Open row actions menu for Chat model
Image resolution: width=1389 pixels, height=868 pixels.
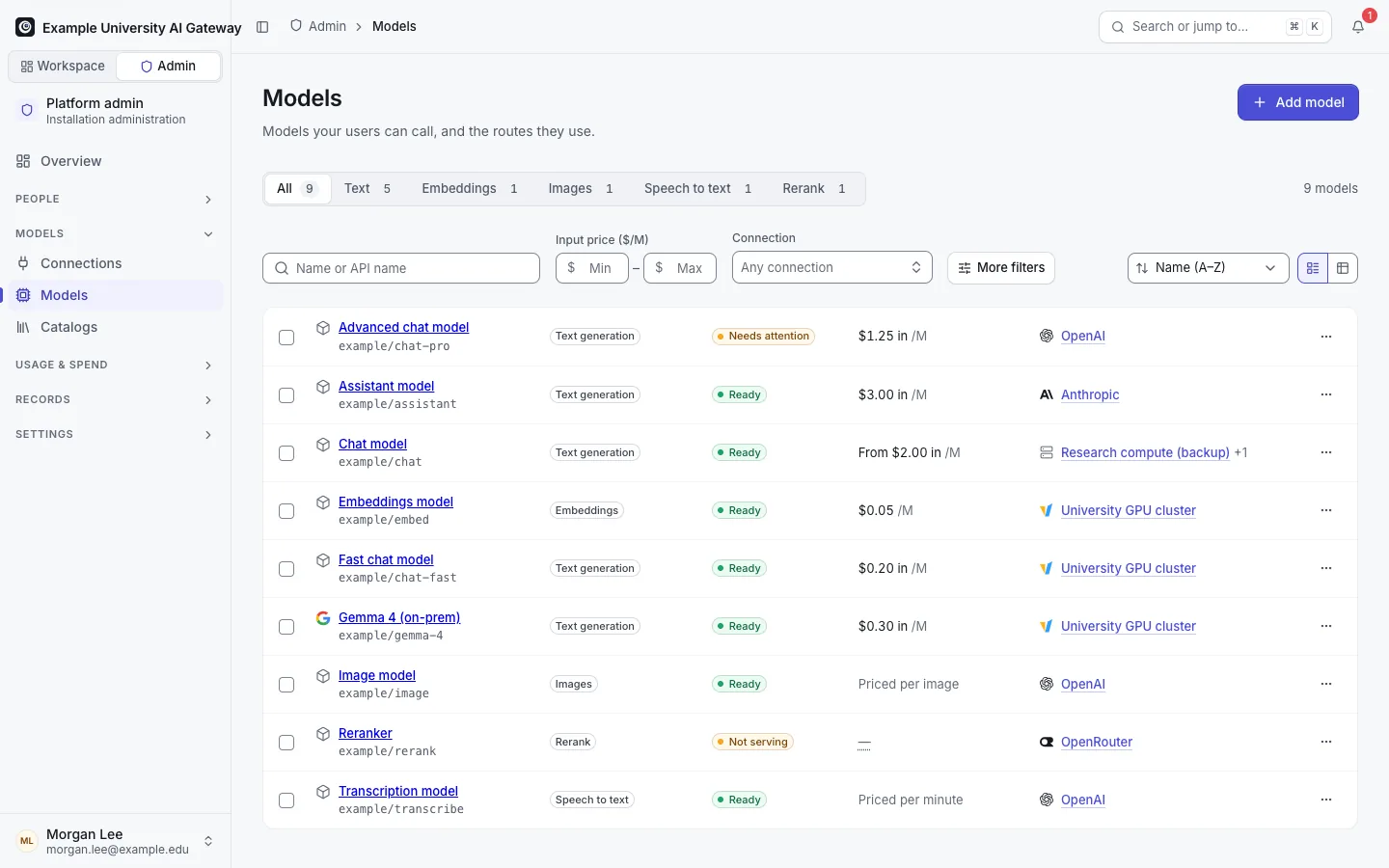(1326, 452)
